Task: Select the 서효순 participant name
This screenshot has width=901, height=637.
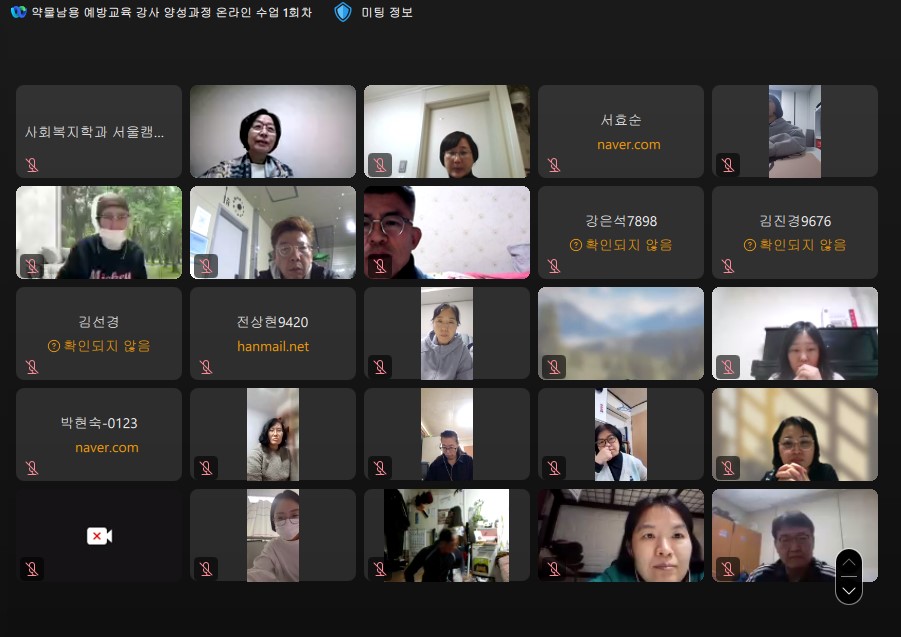Action: (x=621, y=120)
